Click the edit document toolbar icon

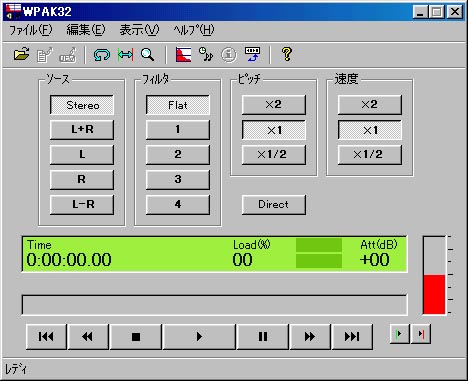click(x=45, y=54)
